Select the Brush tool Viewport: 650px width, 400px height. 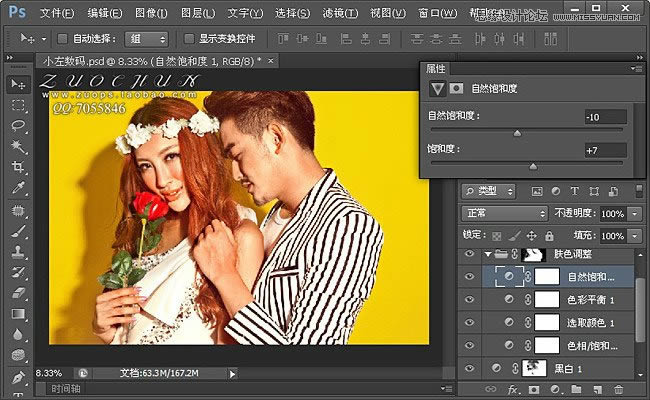pos(18,231)
